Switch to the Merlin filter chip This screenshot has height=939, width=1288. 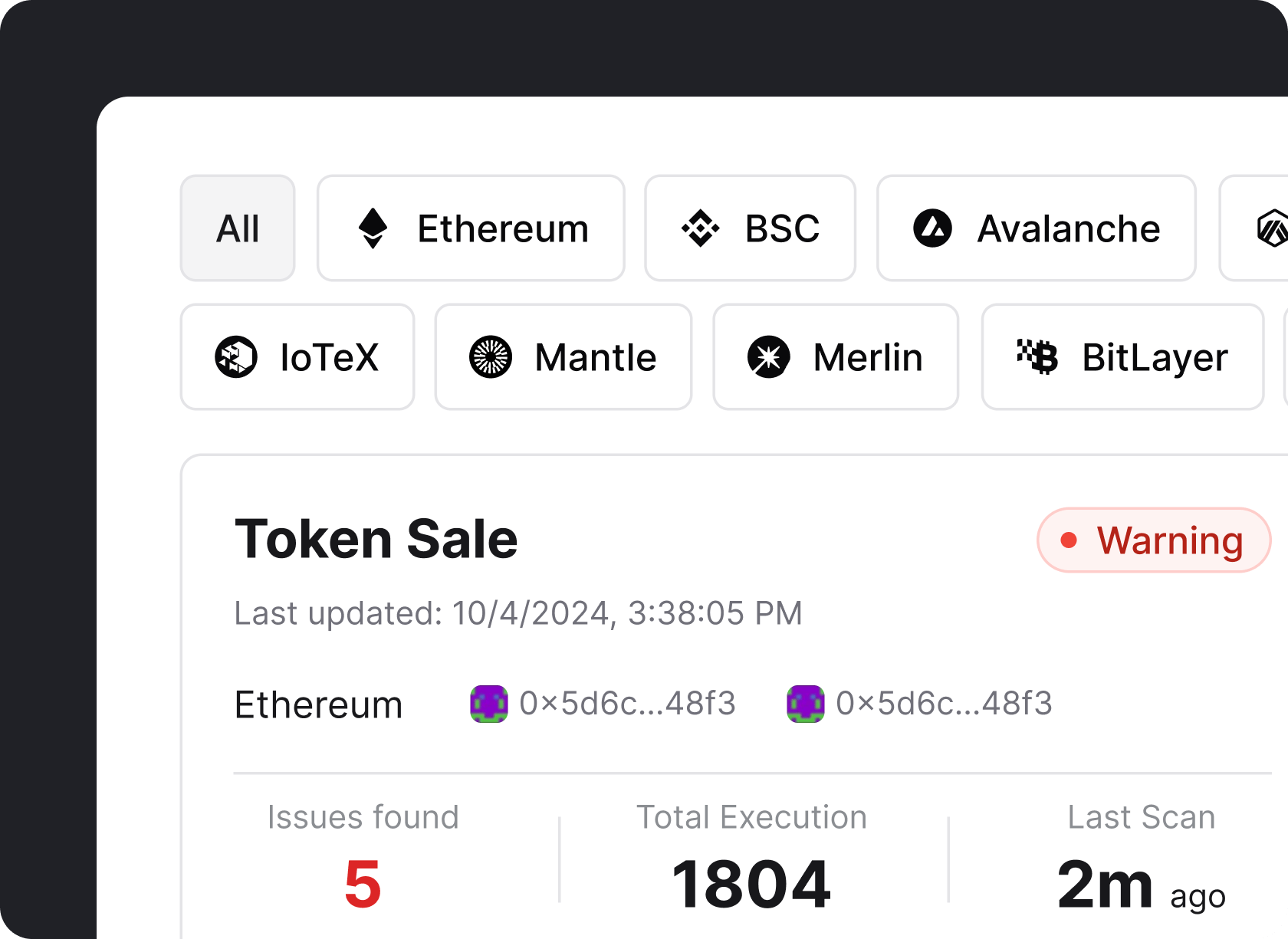[835, 356]
